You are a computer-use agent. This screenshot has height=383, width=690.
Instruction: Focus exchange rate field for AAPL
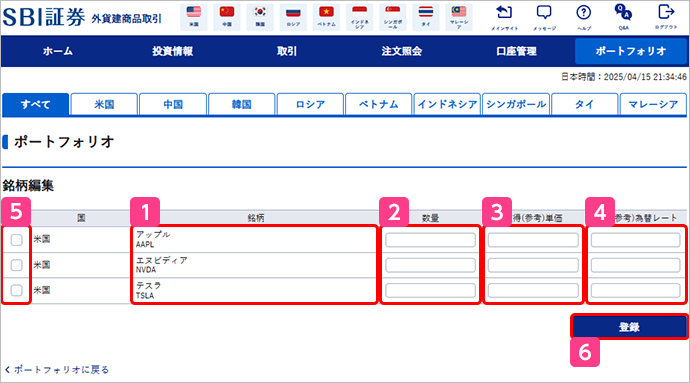(636, 240)
